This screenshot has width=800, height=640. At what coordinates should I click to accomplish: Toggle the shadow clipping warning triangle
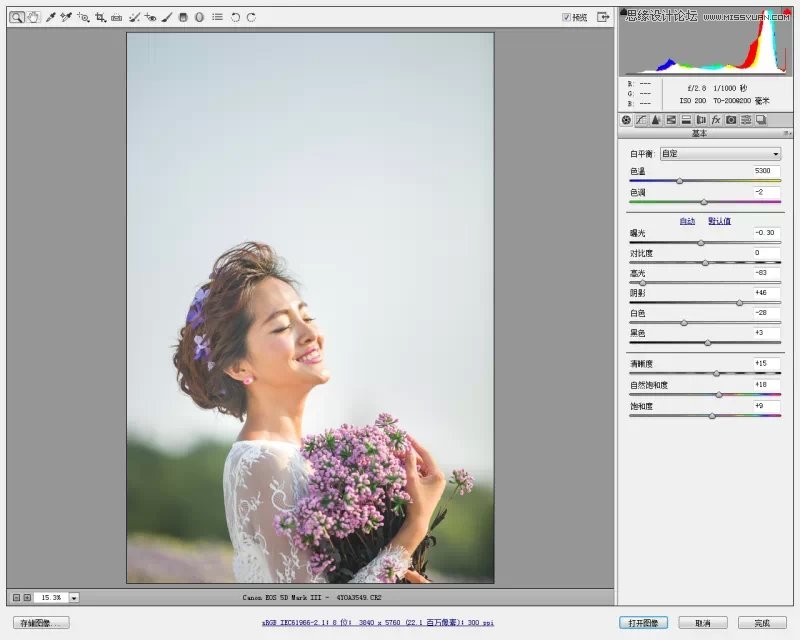624,13
